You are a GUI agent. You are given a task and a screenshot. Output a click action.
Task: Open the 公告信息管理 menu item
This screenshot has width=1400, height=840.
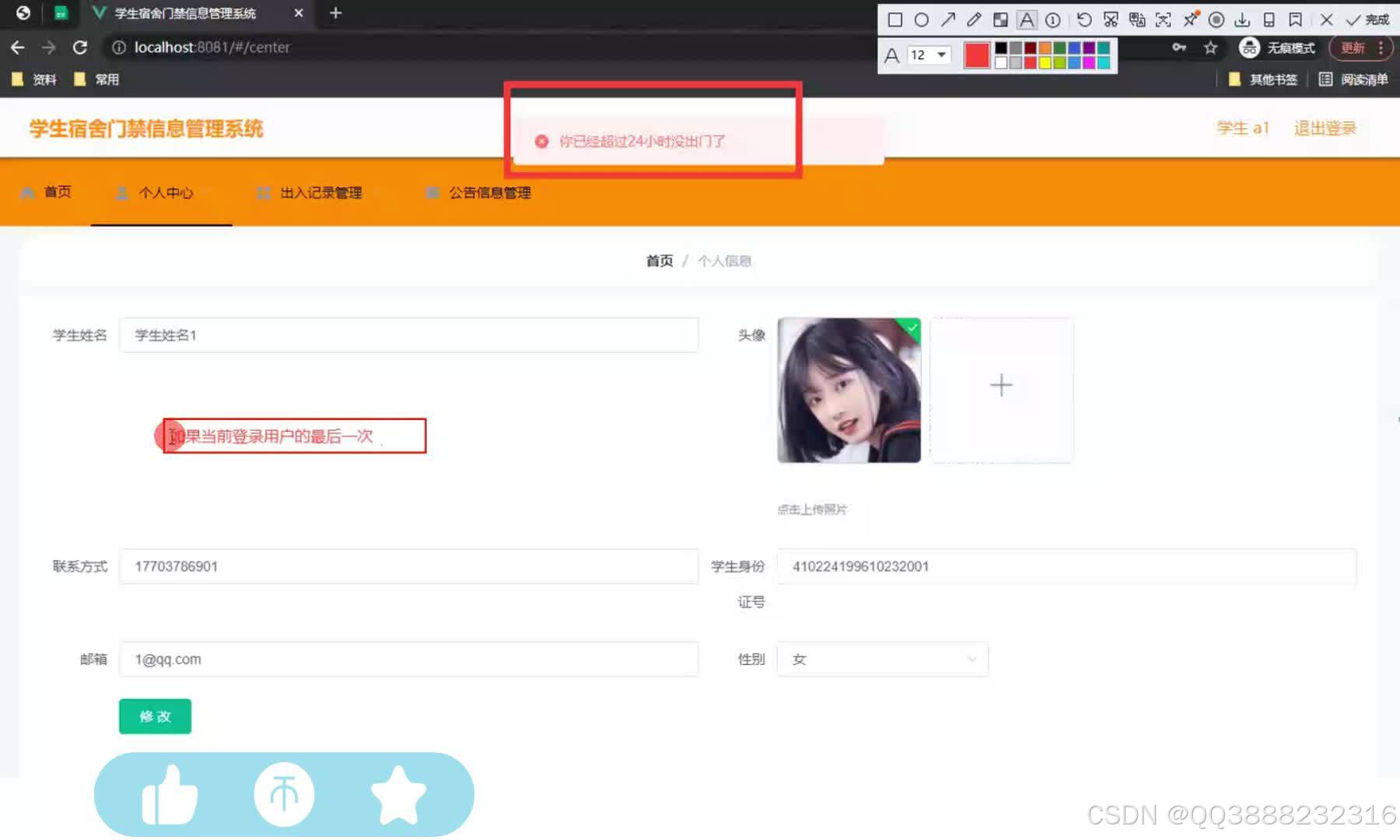click(490, 193)
